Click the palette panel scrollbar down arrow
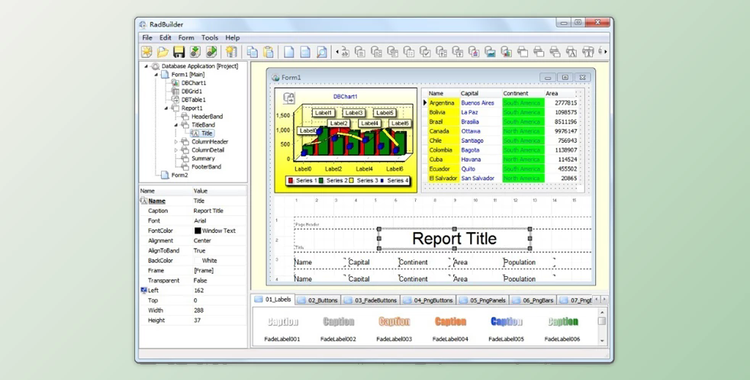This screenshot has height=380, width=750. click(x=602, y=341)
